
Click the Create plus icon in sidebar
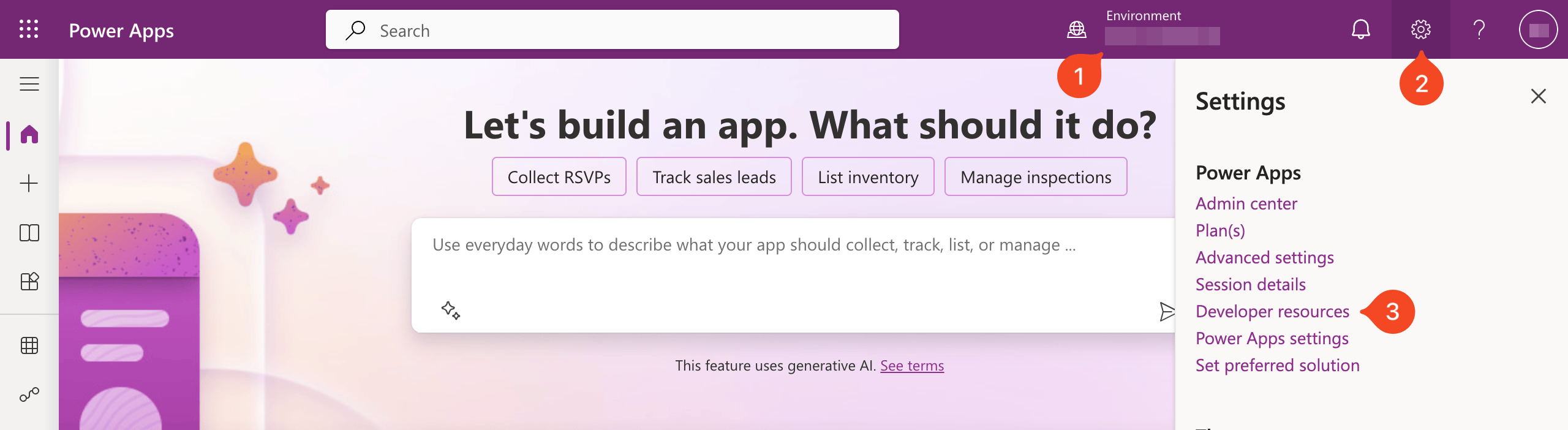29,183
